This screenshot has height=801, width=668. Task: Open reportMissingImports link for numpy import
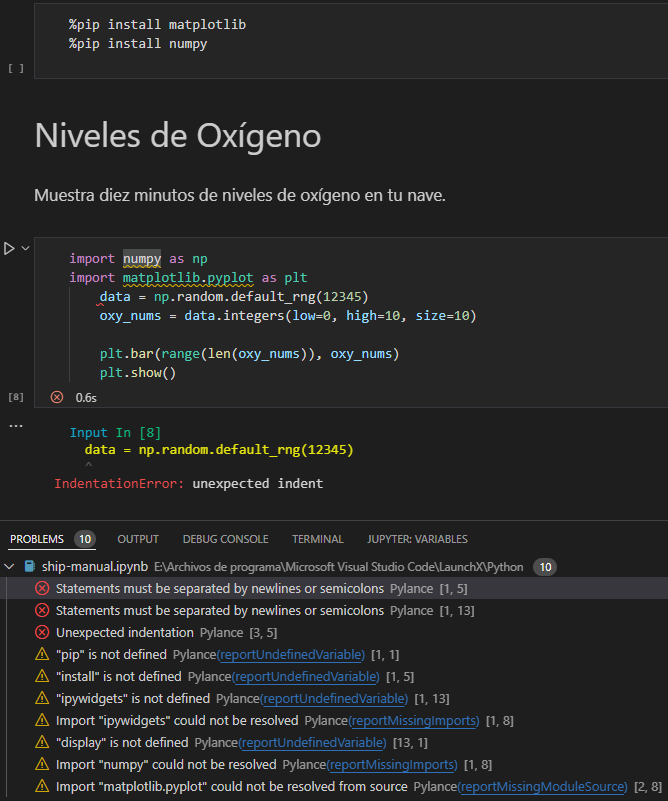click(x=392, y=764)
